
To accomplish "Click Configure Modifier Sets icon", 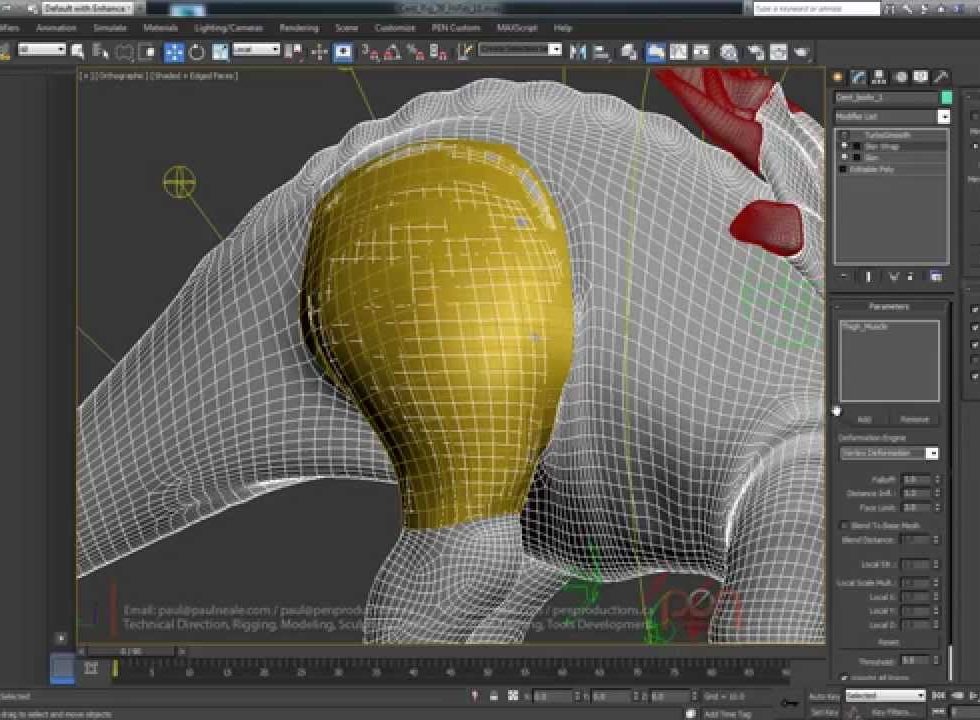I will click(936, 276).
